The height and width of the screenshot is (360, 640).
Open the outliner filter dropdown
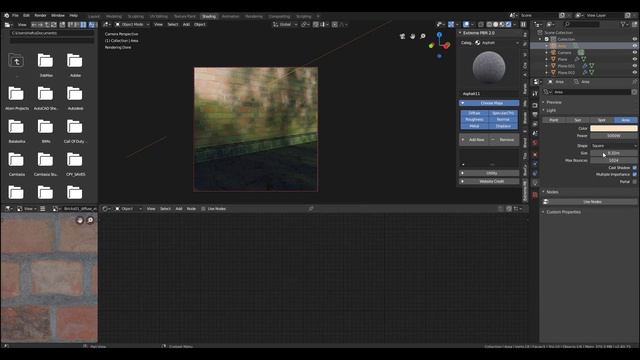coord(624,24)
